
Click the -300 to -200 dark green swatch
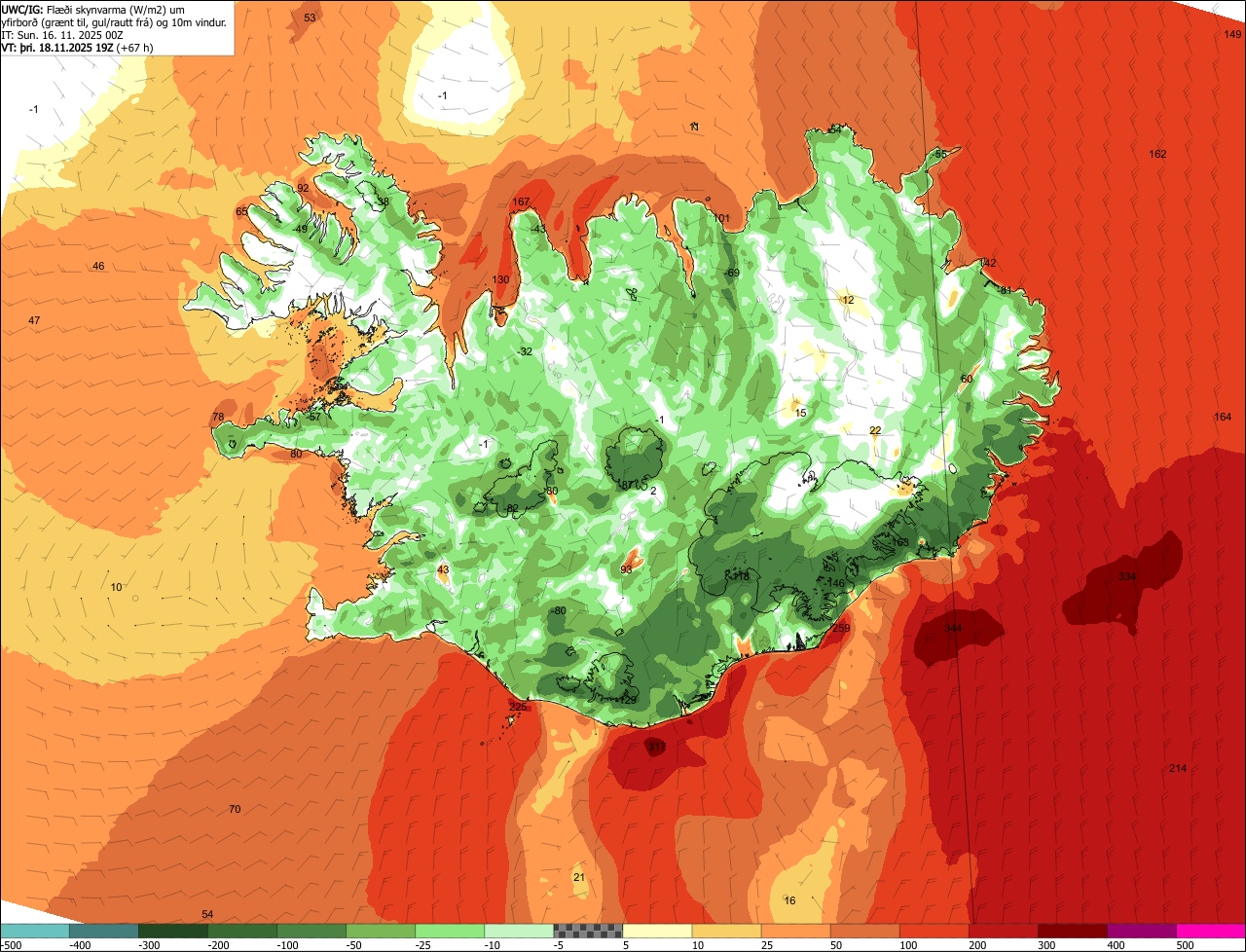tap(173, 931)
